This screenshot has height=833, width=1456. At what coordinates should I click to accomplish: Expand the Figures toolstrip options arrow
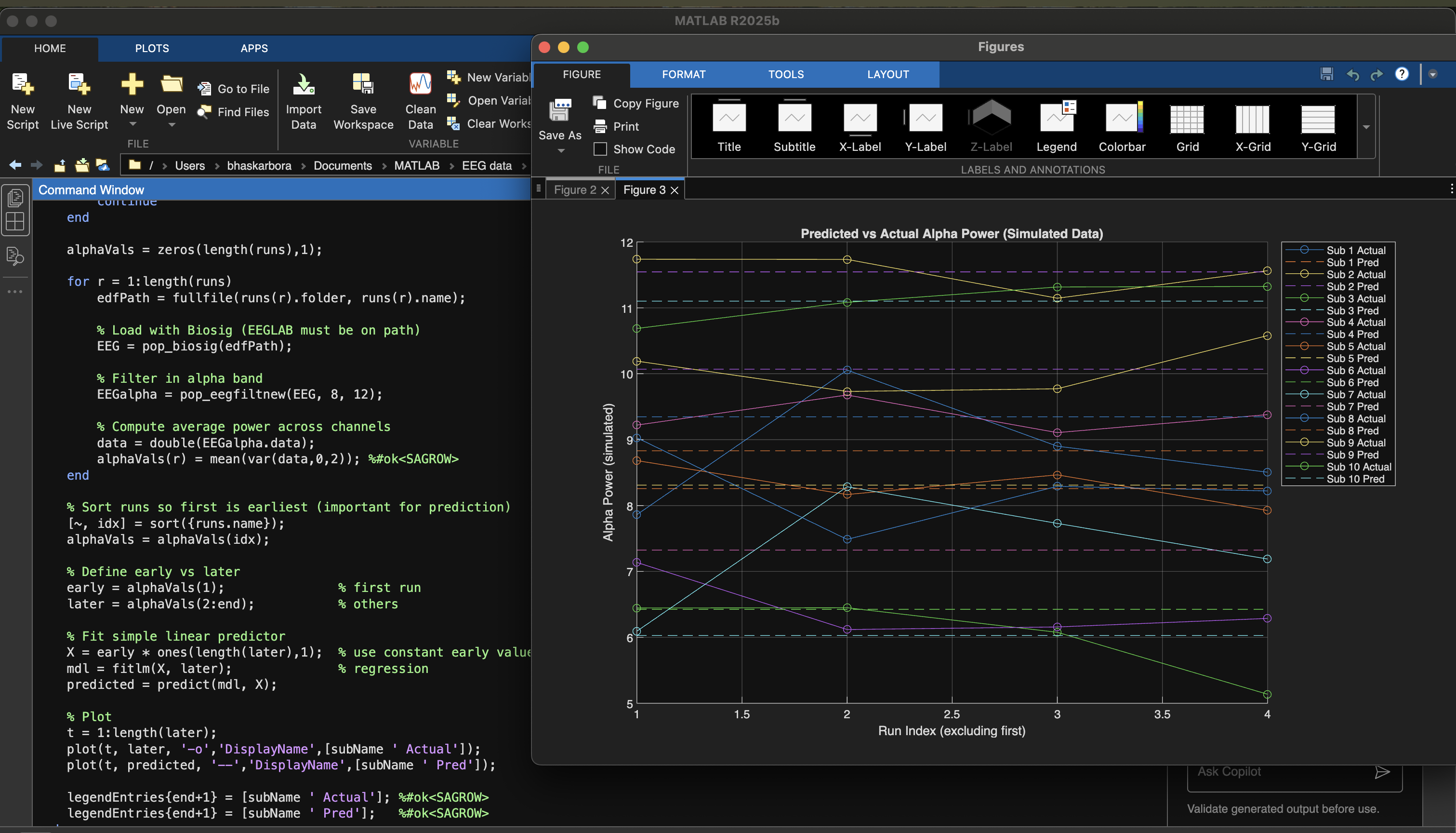(1432, 74)
